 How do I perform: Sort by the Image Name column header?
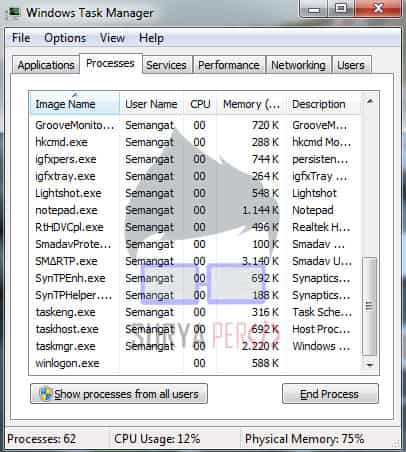pyautogui.click(x=75, y=104)
